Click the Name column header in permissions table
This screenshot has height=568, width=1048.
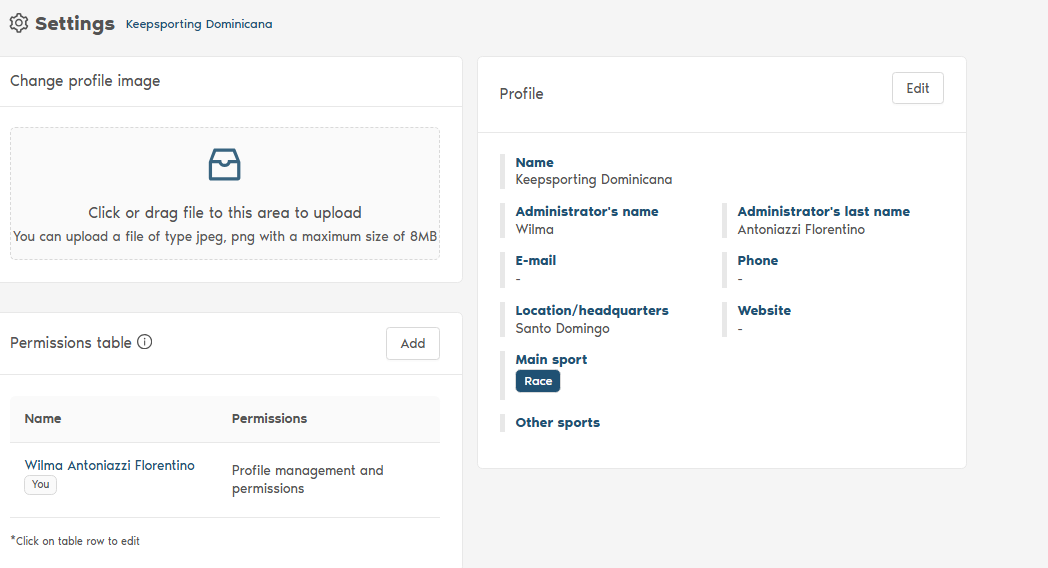pyautogui.click(x=43, y=419)
